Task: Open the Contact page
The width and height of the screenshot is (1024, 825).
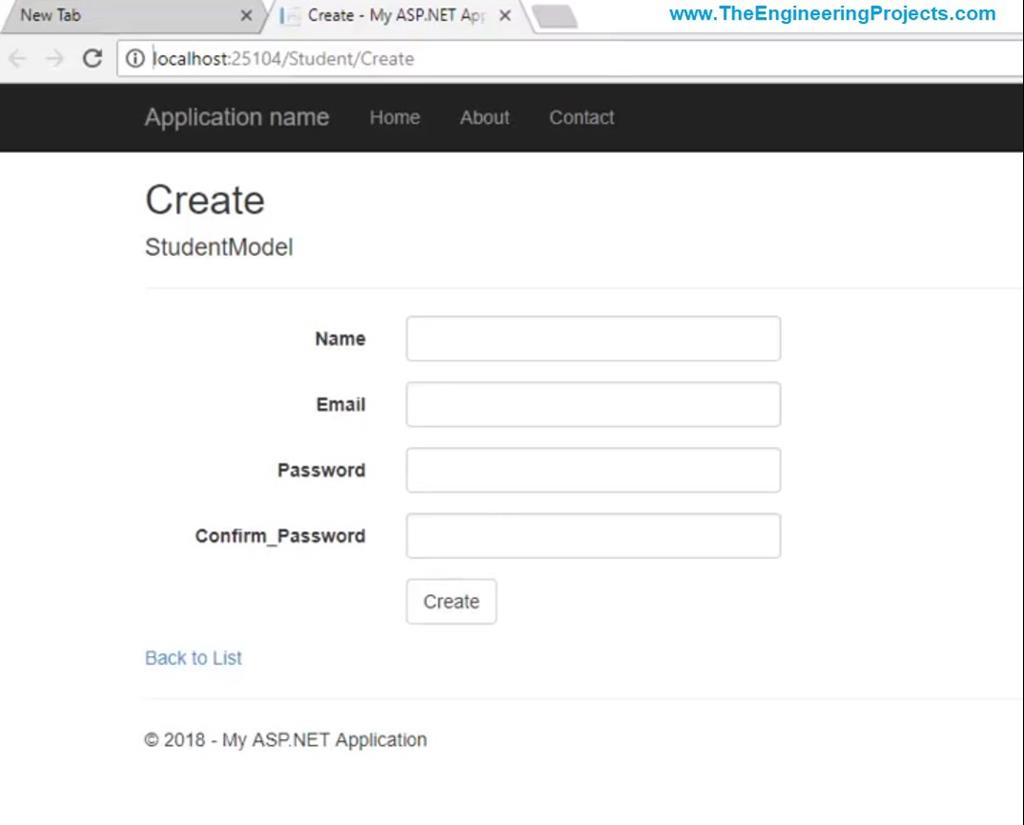Action: [581, 118]
